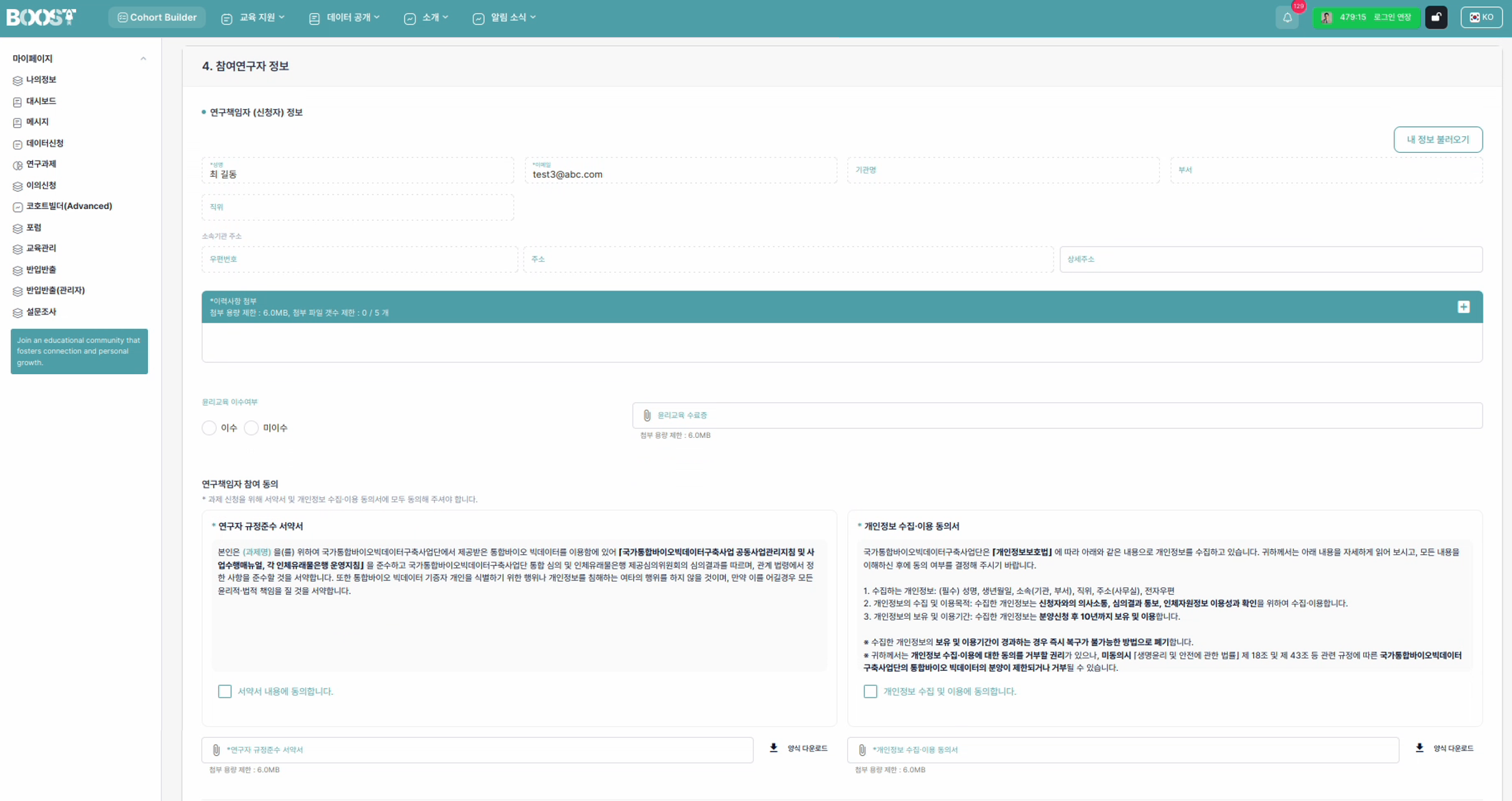Click the 직위 input field
1512x801 pixels.
(x=358, y=207)
